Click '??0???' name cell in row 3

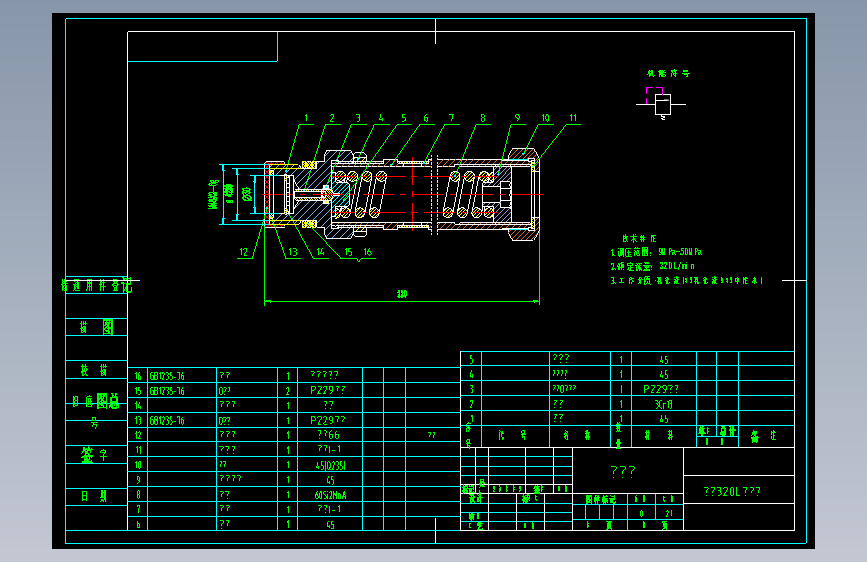point(564,389)
